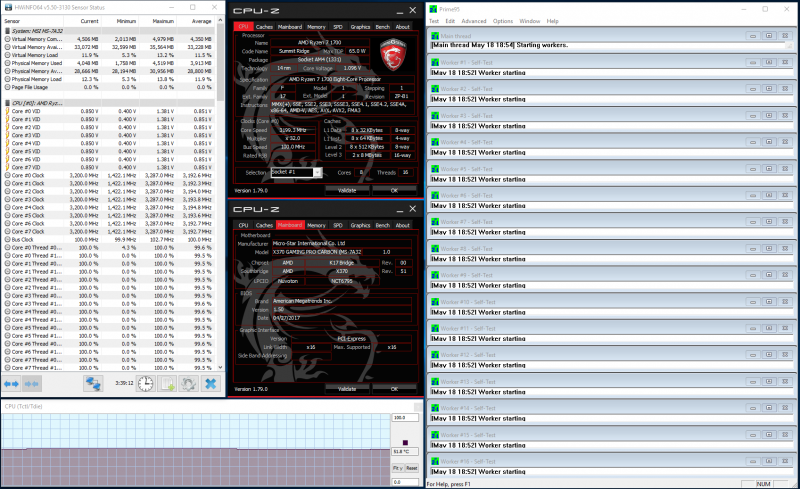Image resolution: width=800 pixels, height=489 pixels.
Task: Open HWiNFO sensor settings gear icon
Action: [188, 383]
